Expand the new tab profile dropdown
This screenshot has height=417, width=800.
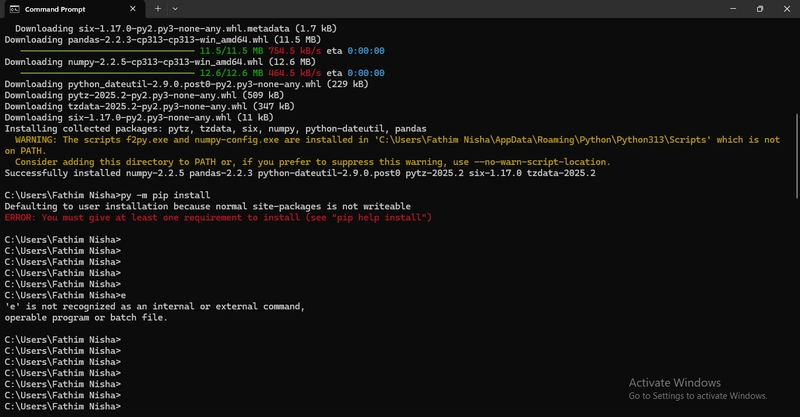coord(175,9)
